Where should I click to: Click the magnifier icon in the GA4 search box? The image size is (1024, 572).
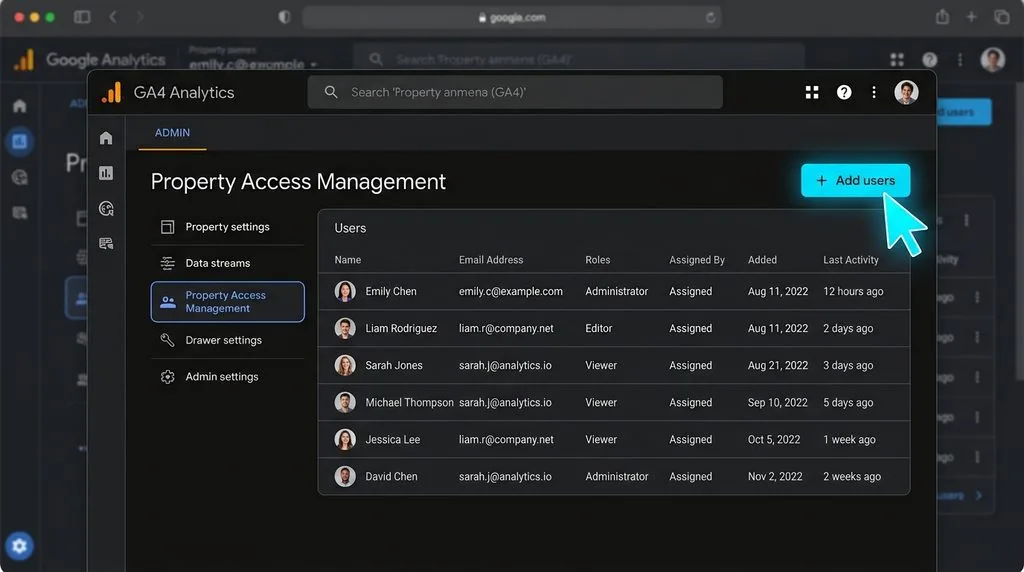click(x=331, y=92)
